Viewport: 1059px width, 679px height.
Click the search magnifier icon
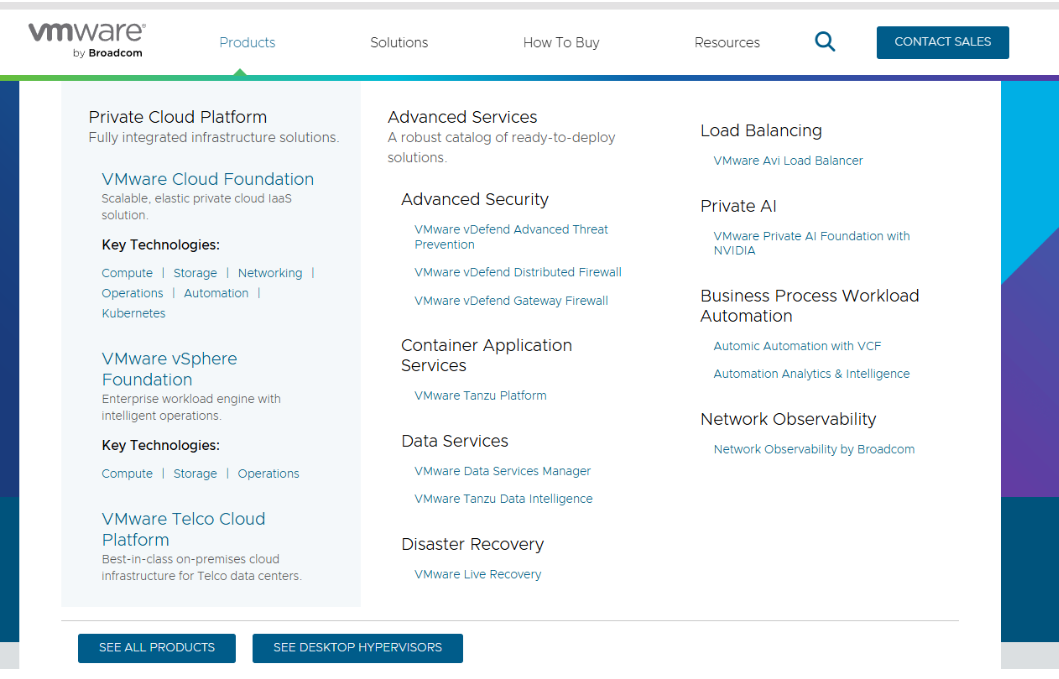click(825, 42)
